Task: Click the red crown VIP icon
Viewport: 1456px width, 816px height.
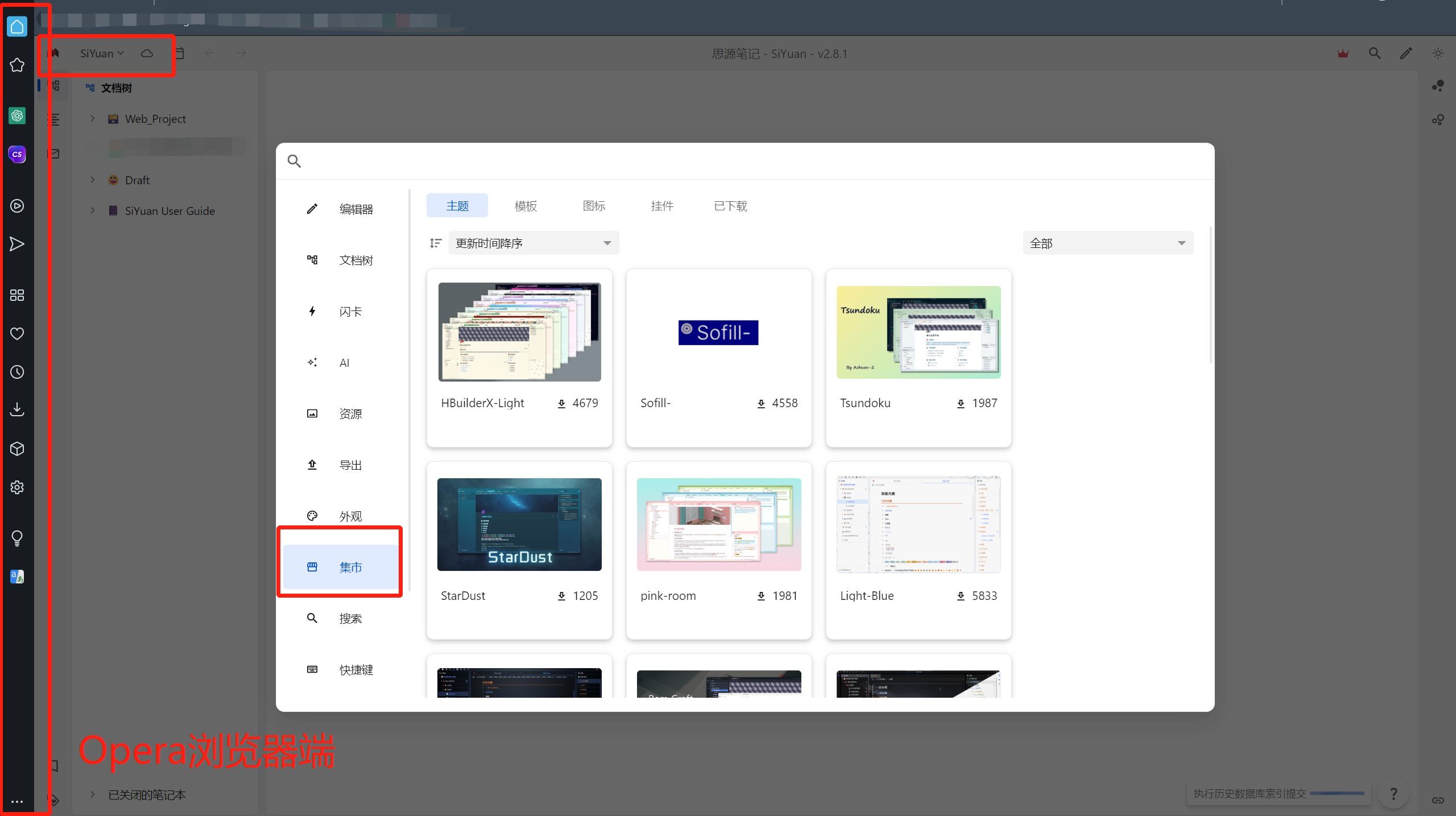Action: coord(1343,53)
